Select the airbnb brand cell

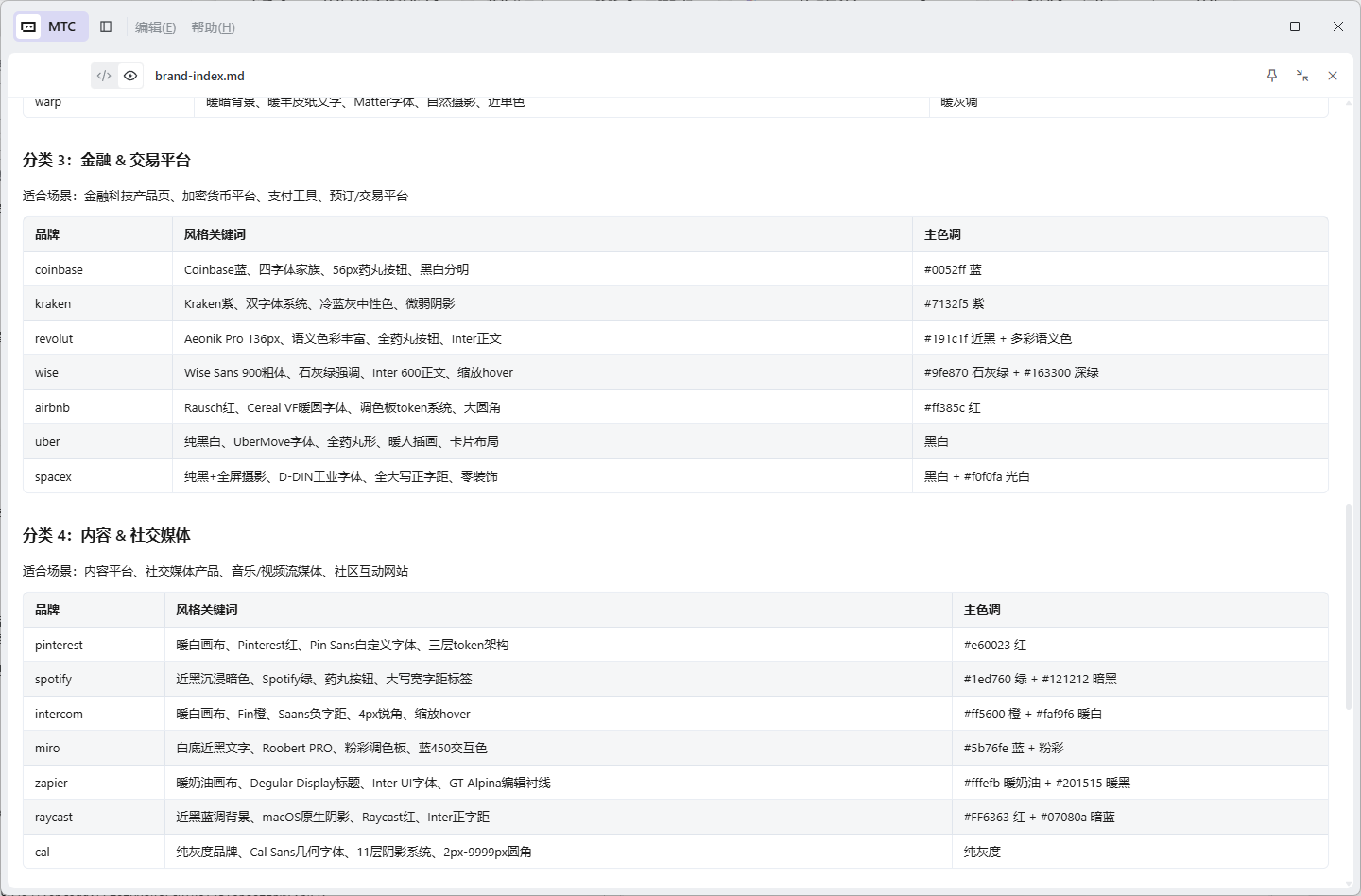(x=98, y=407)
